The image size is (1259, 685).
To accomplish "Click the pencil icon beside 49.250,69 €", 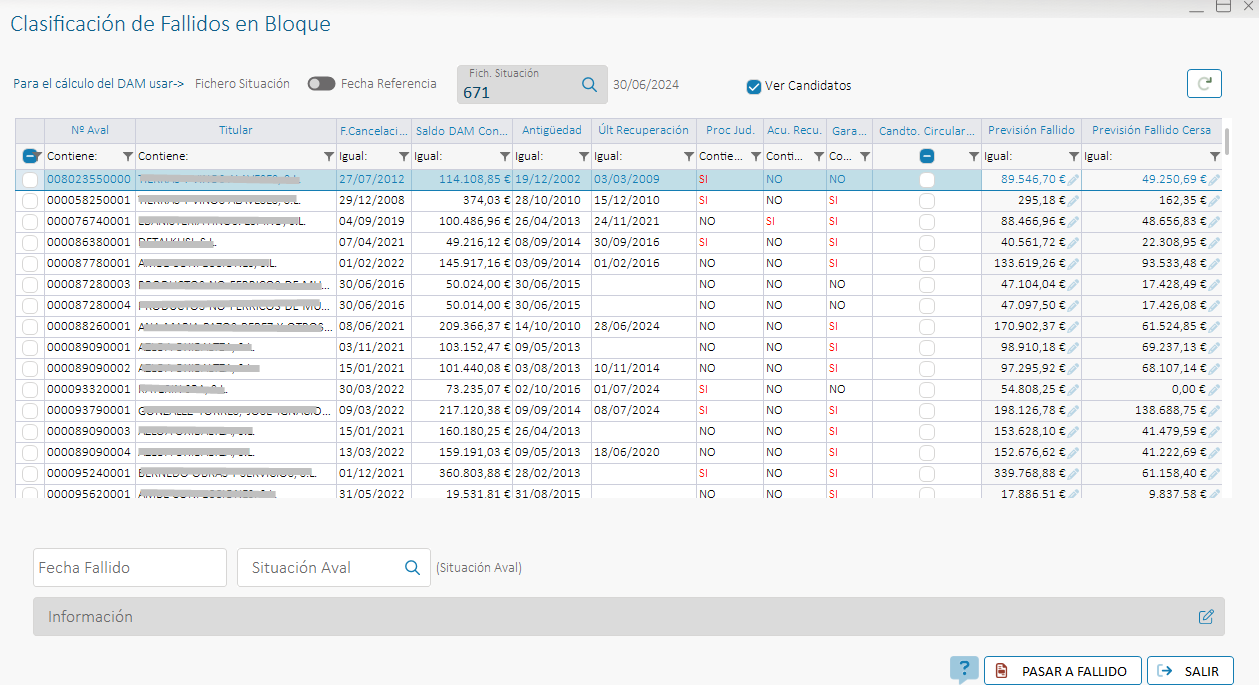I will (1213, 180).
